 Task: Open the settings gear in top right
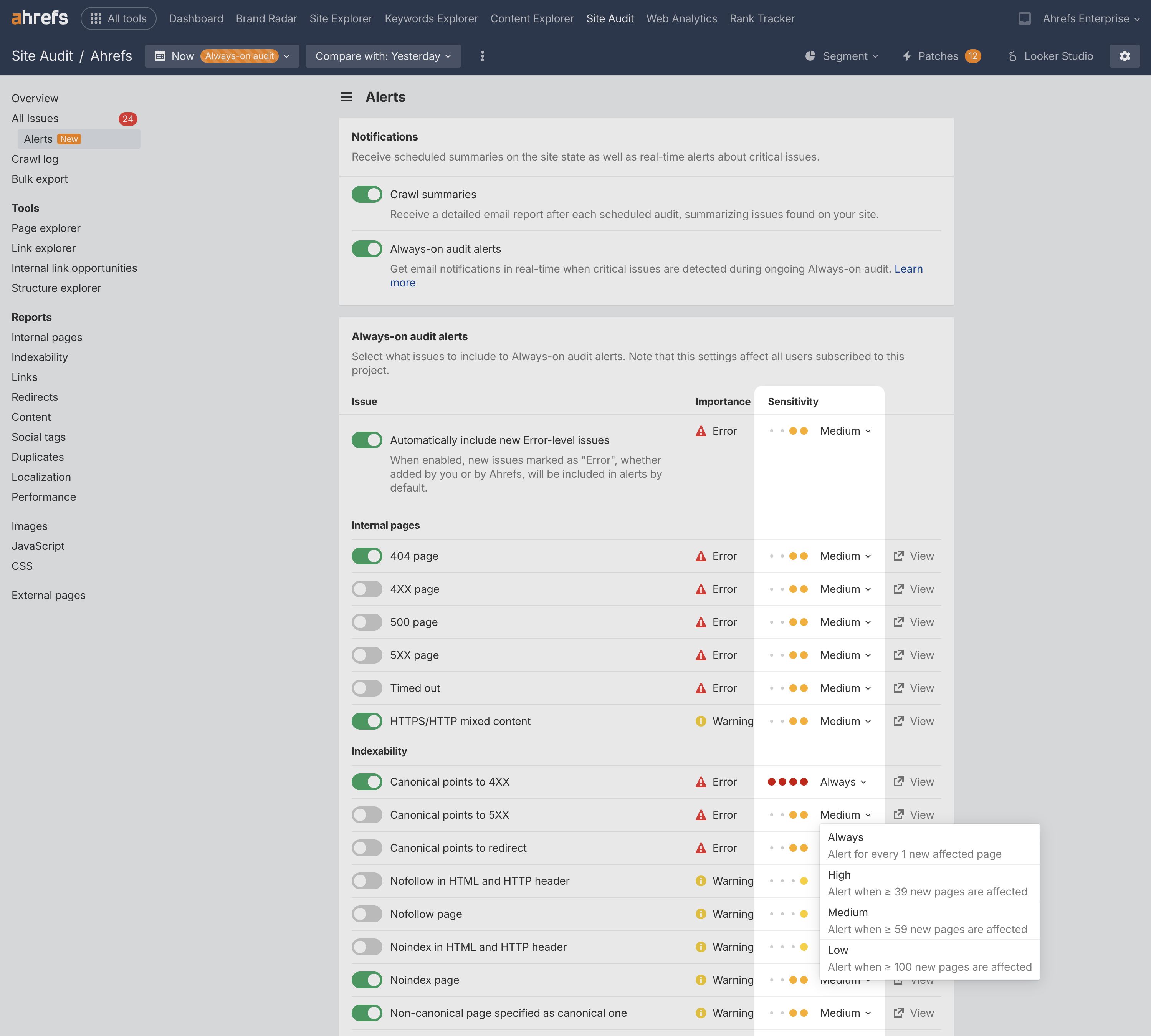[x=1124, y=56]
